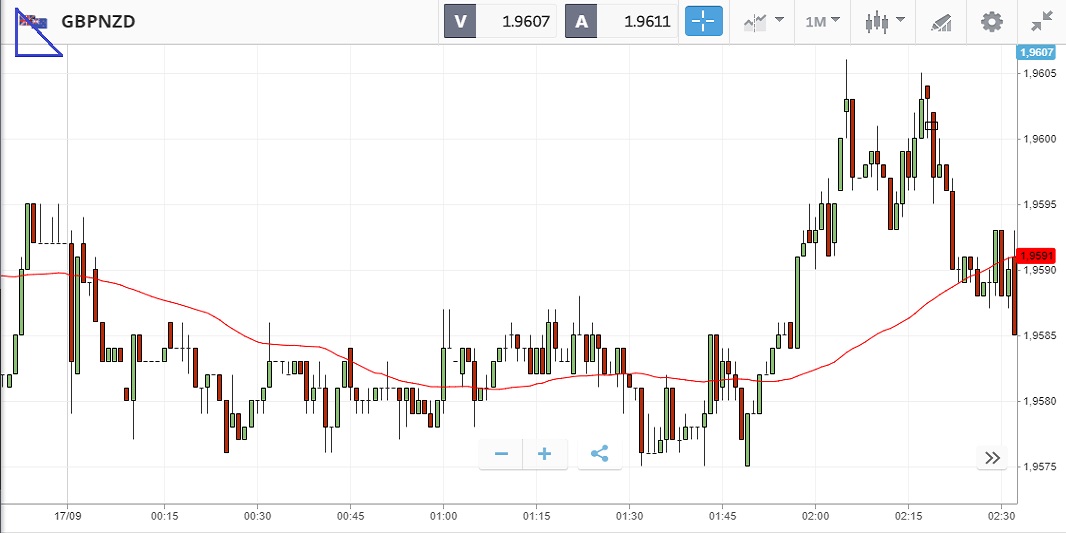1066x533 pixels.
Task: Zoom out the chart with minus button
Action: click(501, 454)
